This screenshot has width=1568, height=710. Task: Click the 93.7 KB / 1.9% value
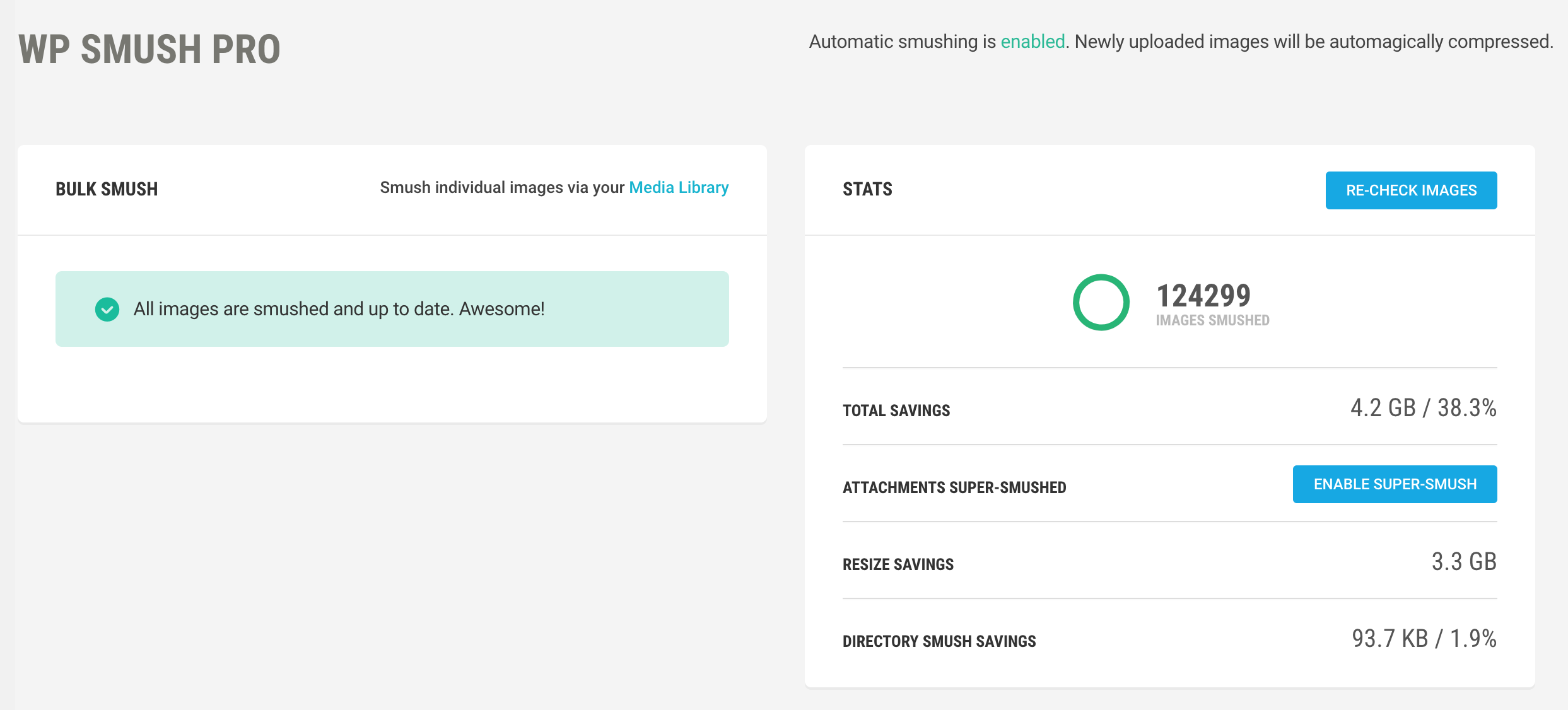pos(1424,638)
